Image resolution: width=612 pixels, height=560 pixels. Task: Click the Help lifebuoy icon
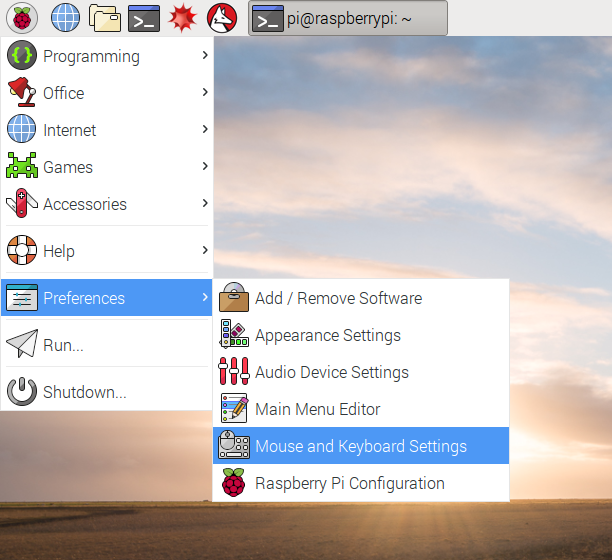[22, 250]
